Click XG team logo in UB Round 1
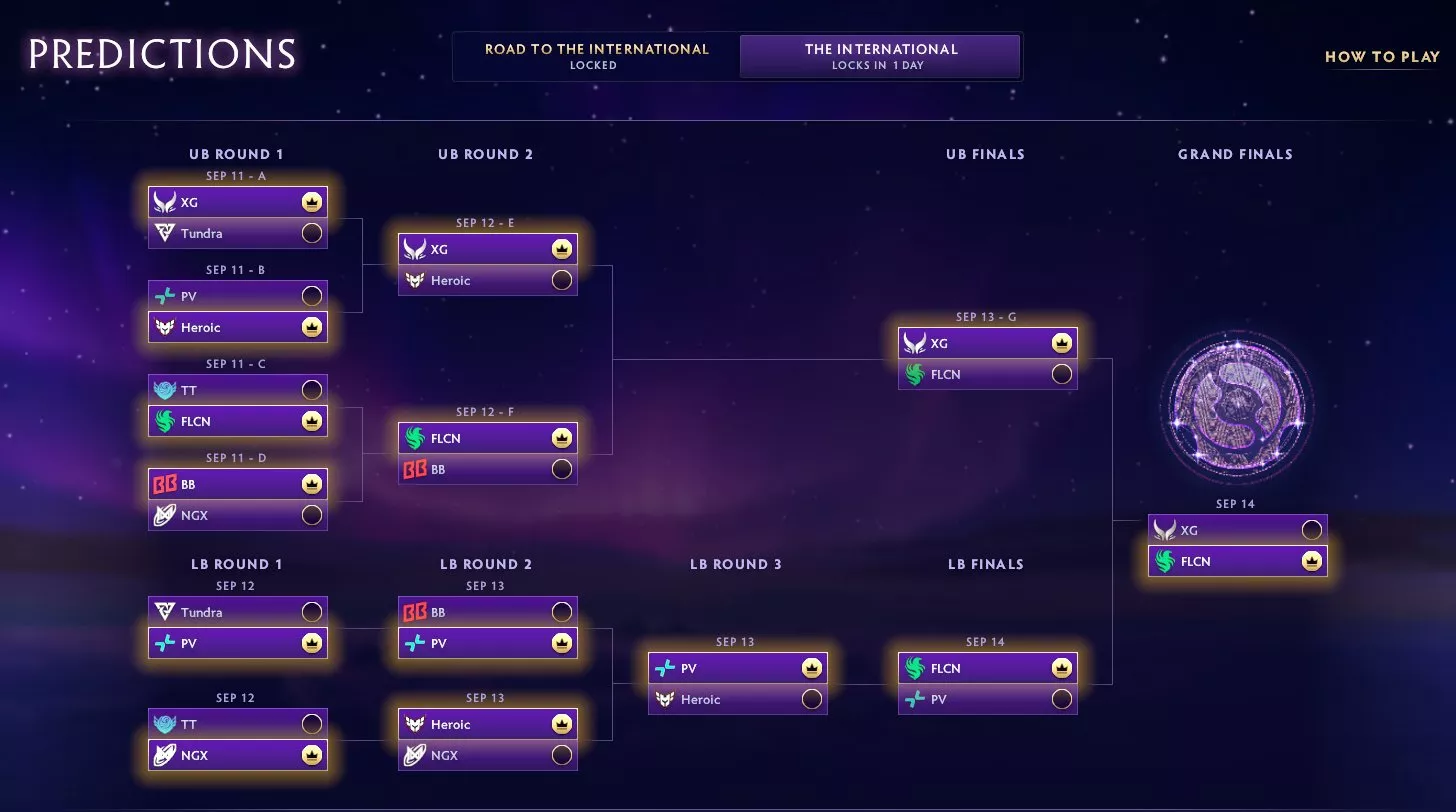This screenshot has width=1456, height=812. pos(164,202)
